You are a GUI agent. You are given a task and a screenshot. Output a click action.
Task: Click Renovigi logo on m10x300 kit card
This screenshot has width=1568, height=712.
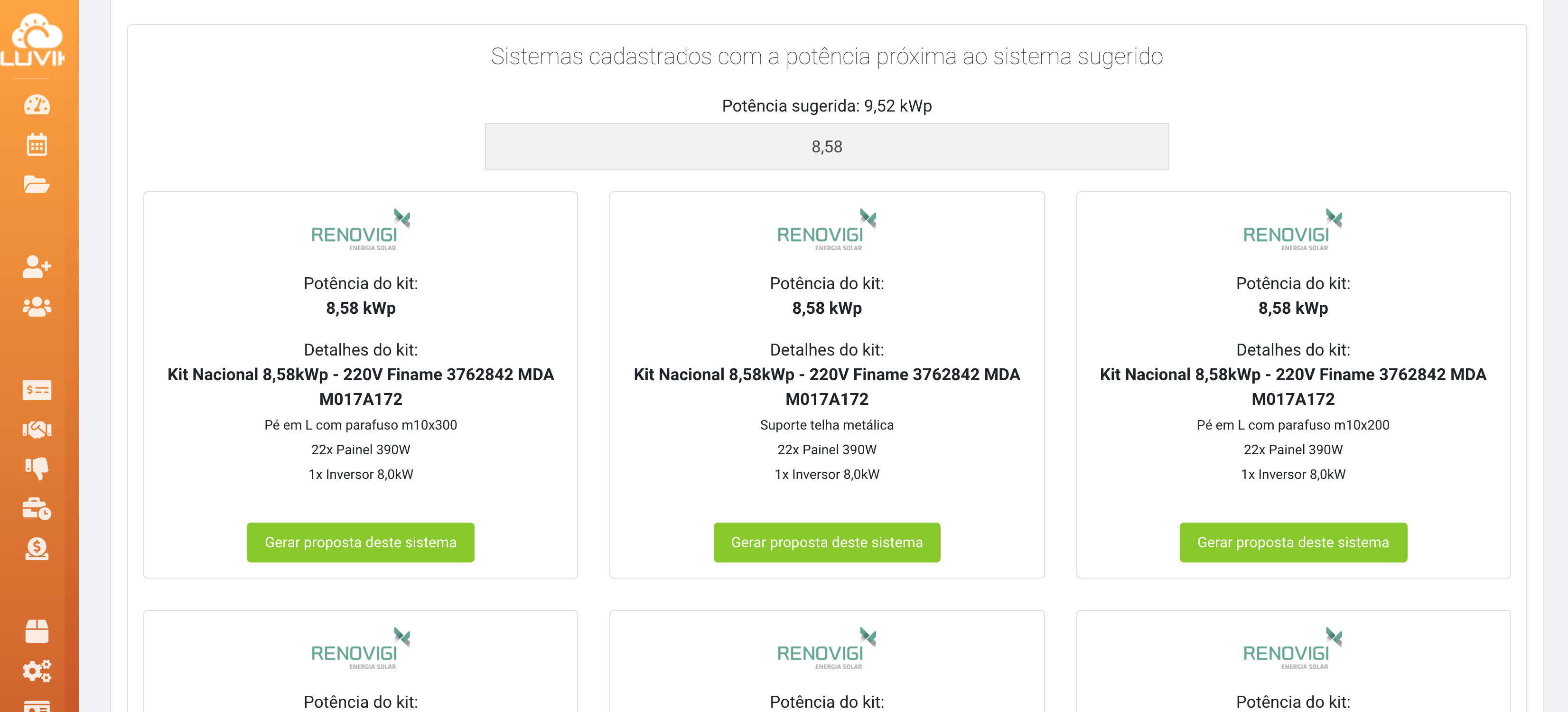pyautogui.click(x=360, y=230)
